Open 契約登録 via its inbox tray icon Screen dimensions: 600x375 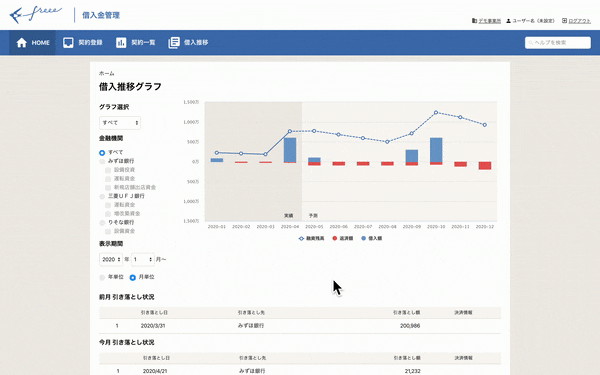(x=68, y=42)
